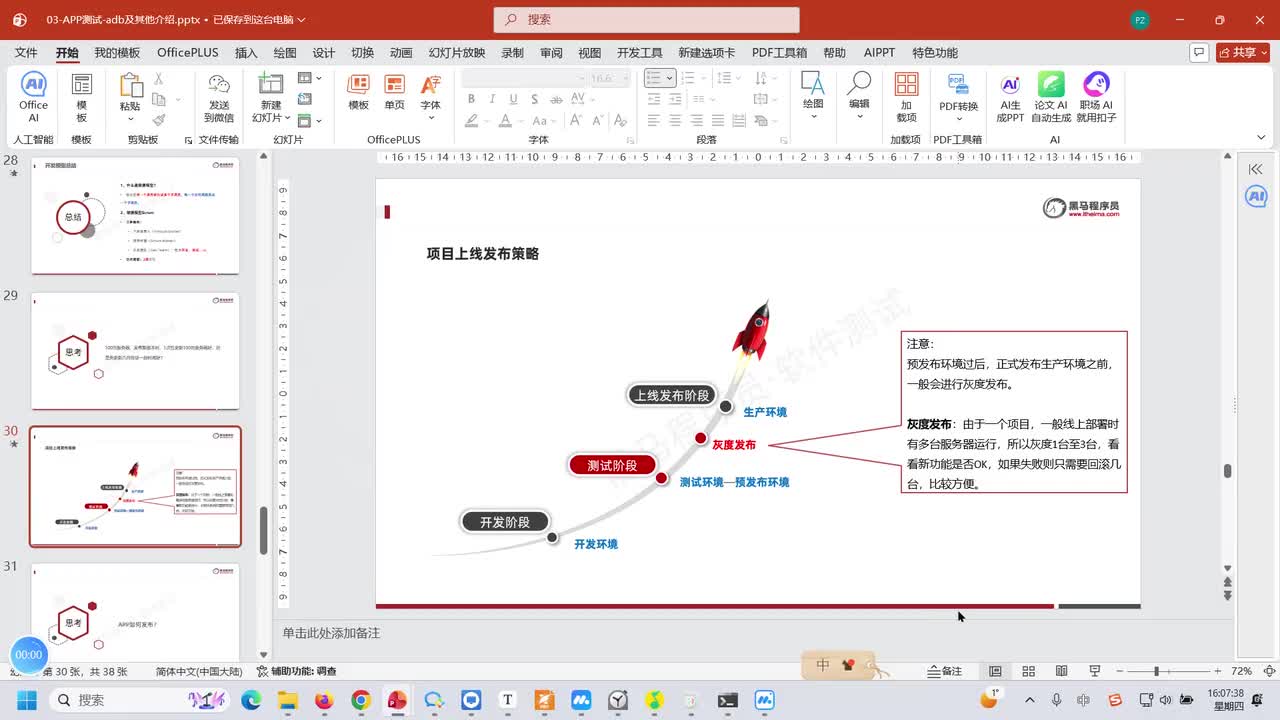Open the slide section dropdown

[x=310, y=120]
